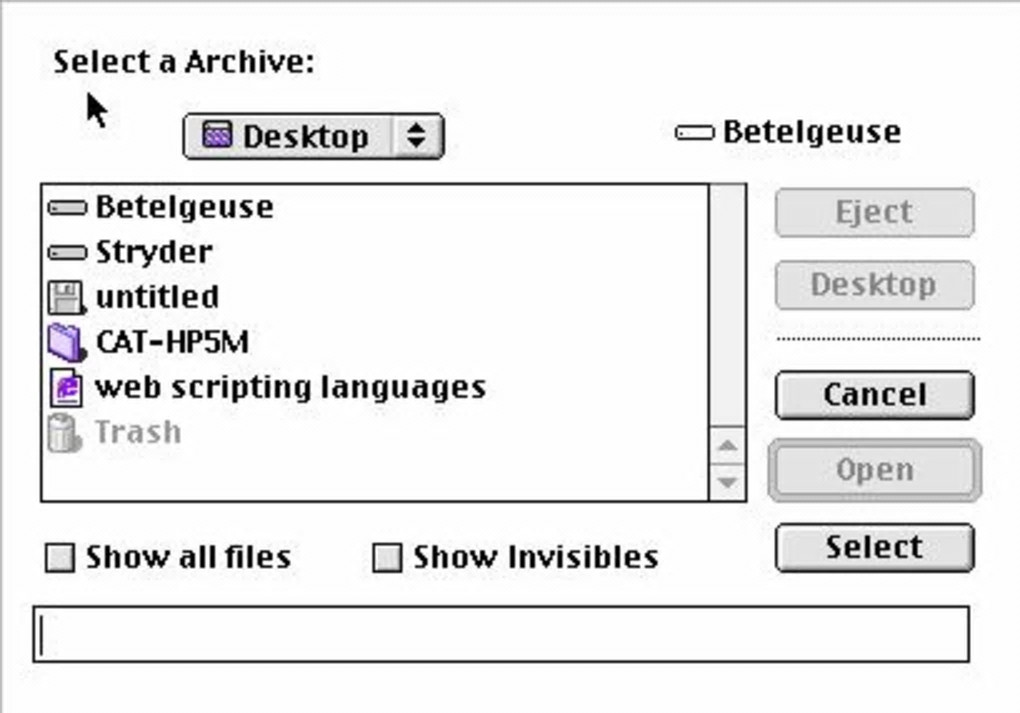The height and width of the screenshot is (713, 1020).
Task: Click the Open button
Action: pyautogui.click(x=874, y=470)
